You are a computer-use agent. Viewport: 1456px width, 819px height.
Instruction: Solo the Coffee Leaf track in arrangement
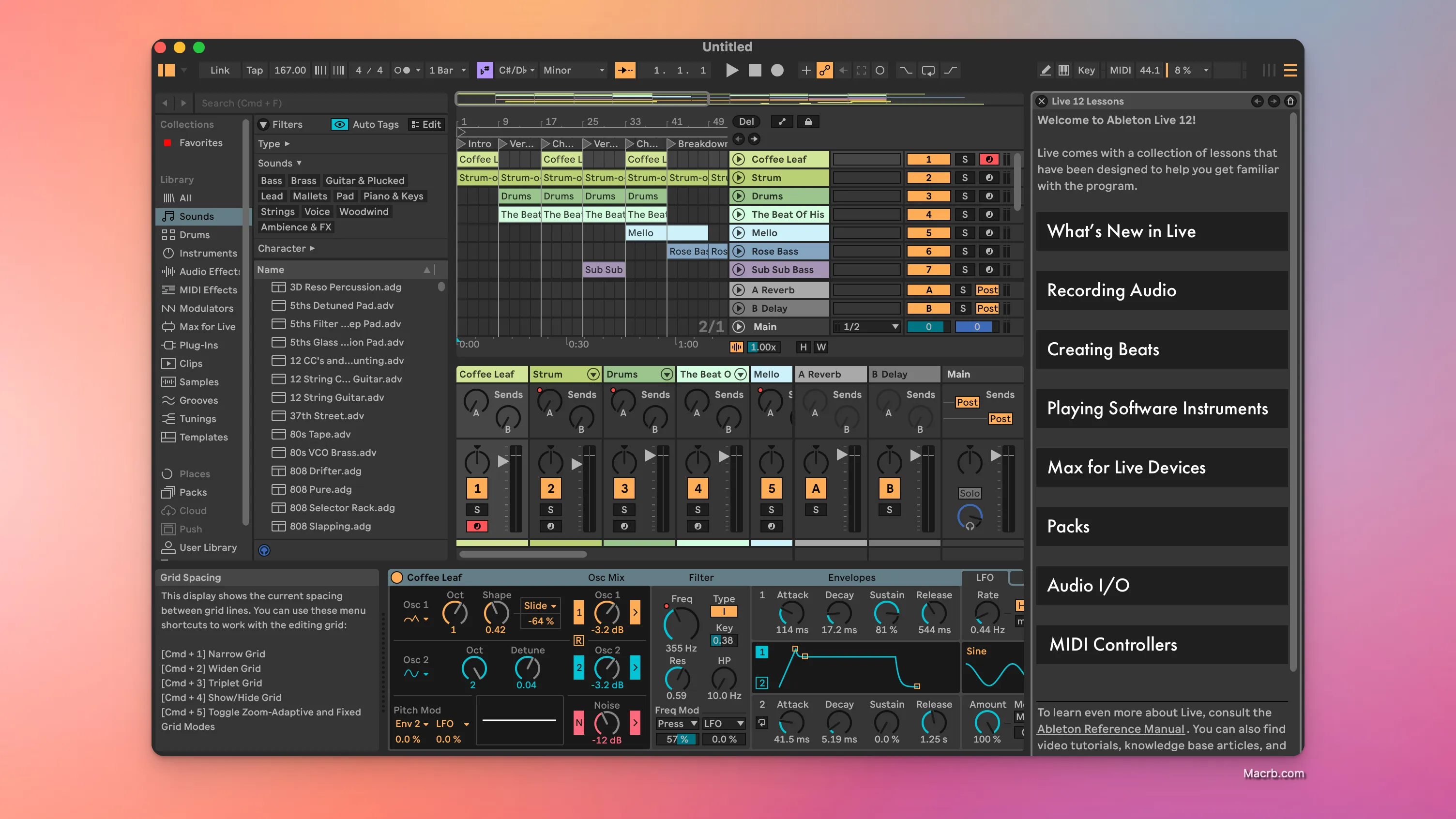click(x=965, y=159)
